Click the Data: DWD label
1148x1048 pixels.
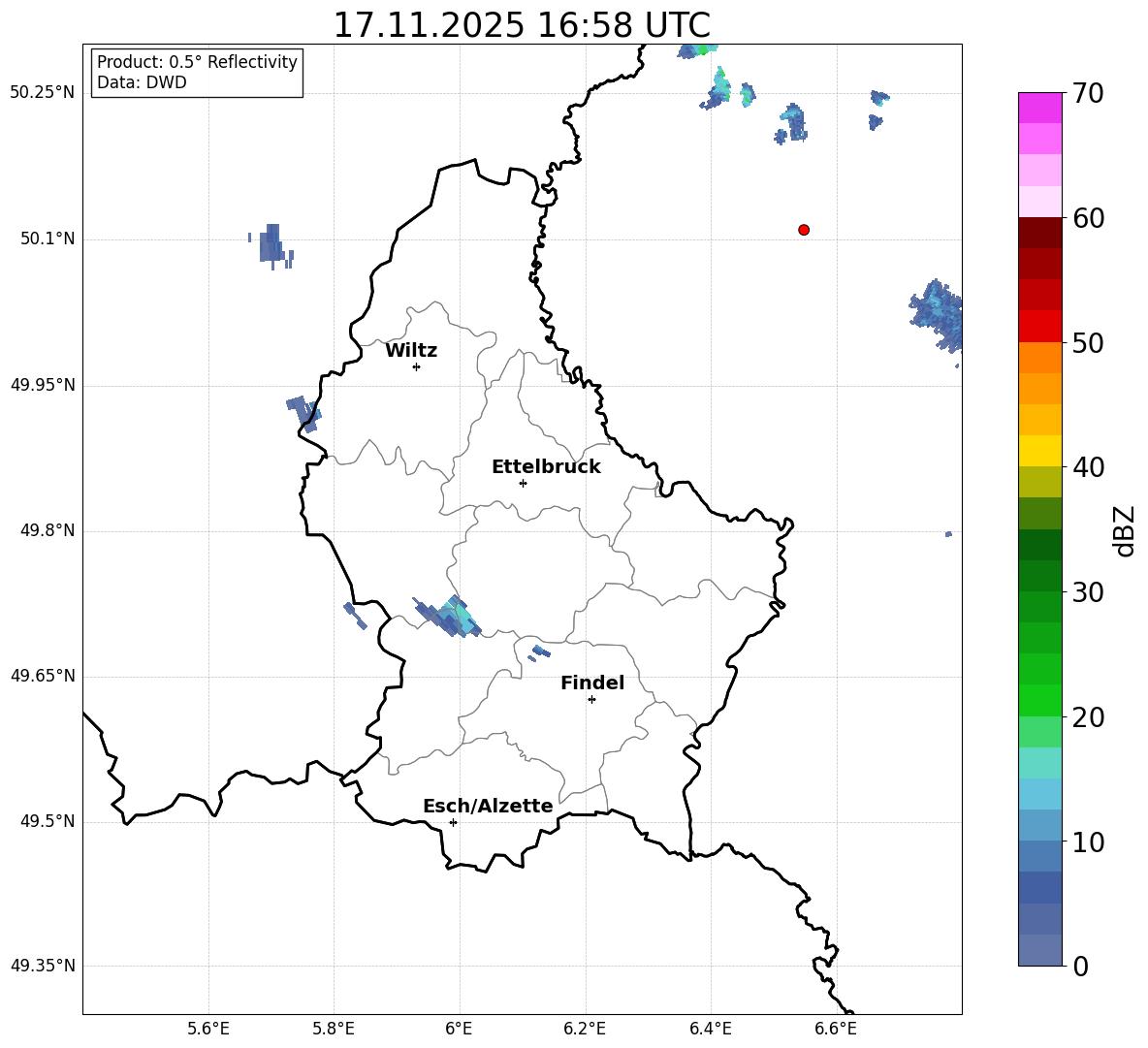tap(142, 82)
